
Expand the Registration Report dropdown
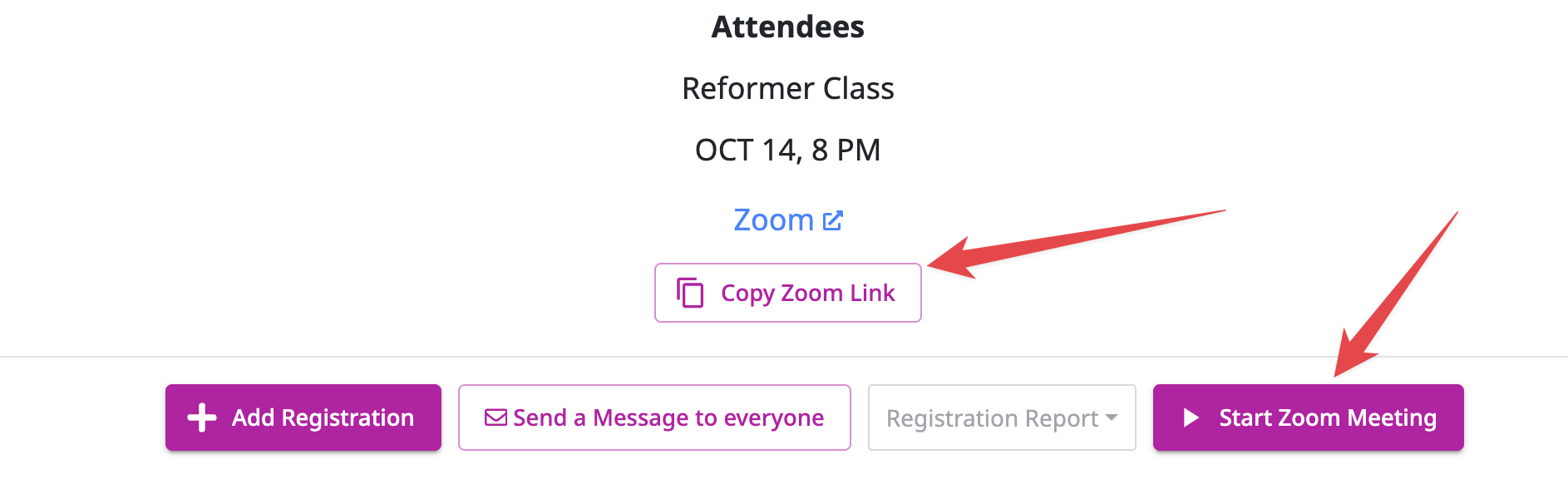point(1002,417)
